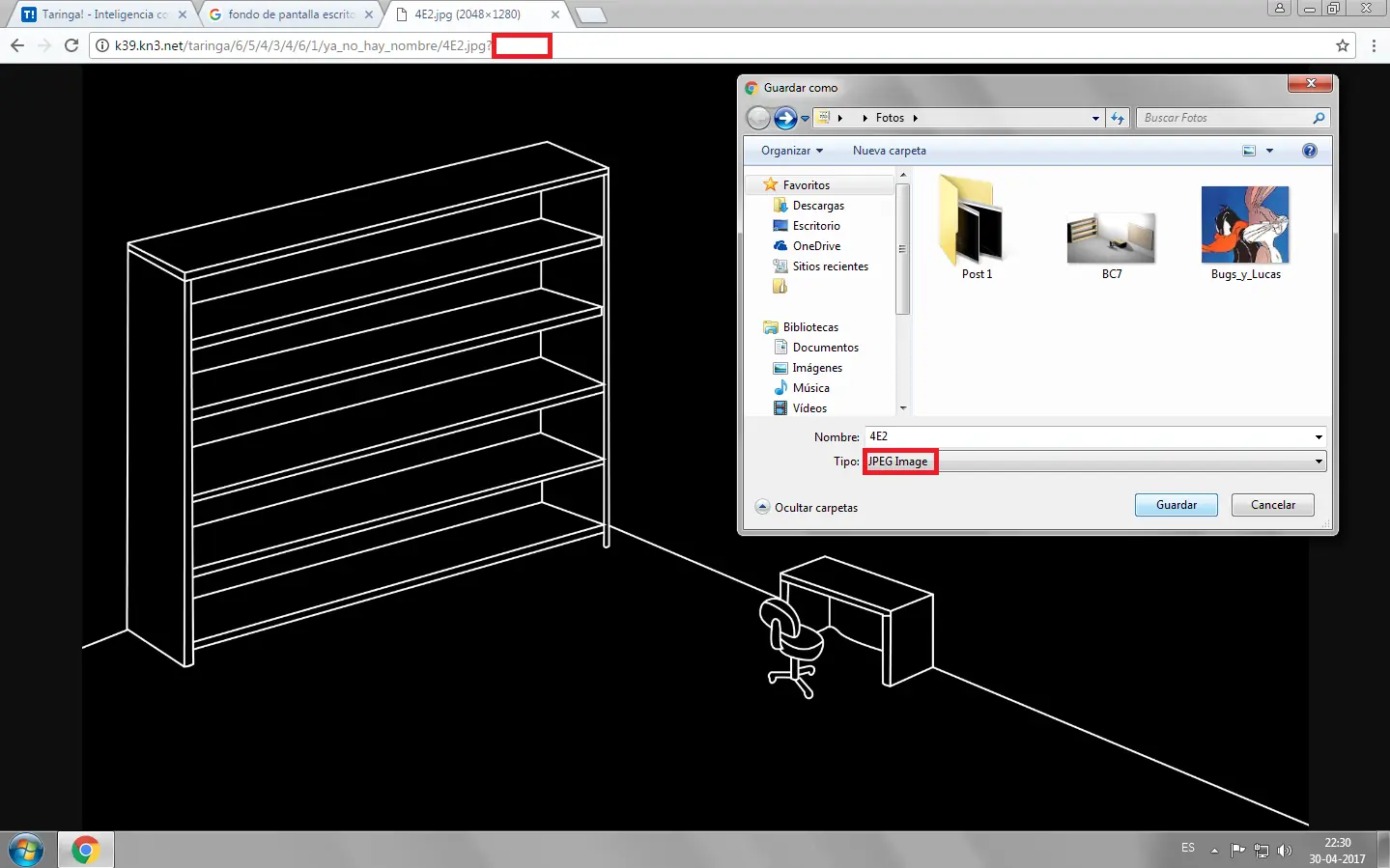Open OneDrive in the sidebar
This screenshot has width=1390, height=868.
click(x=816, y=246)
